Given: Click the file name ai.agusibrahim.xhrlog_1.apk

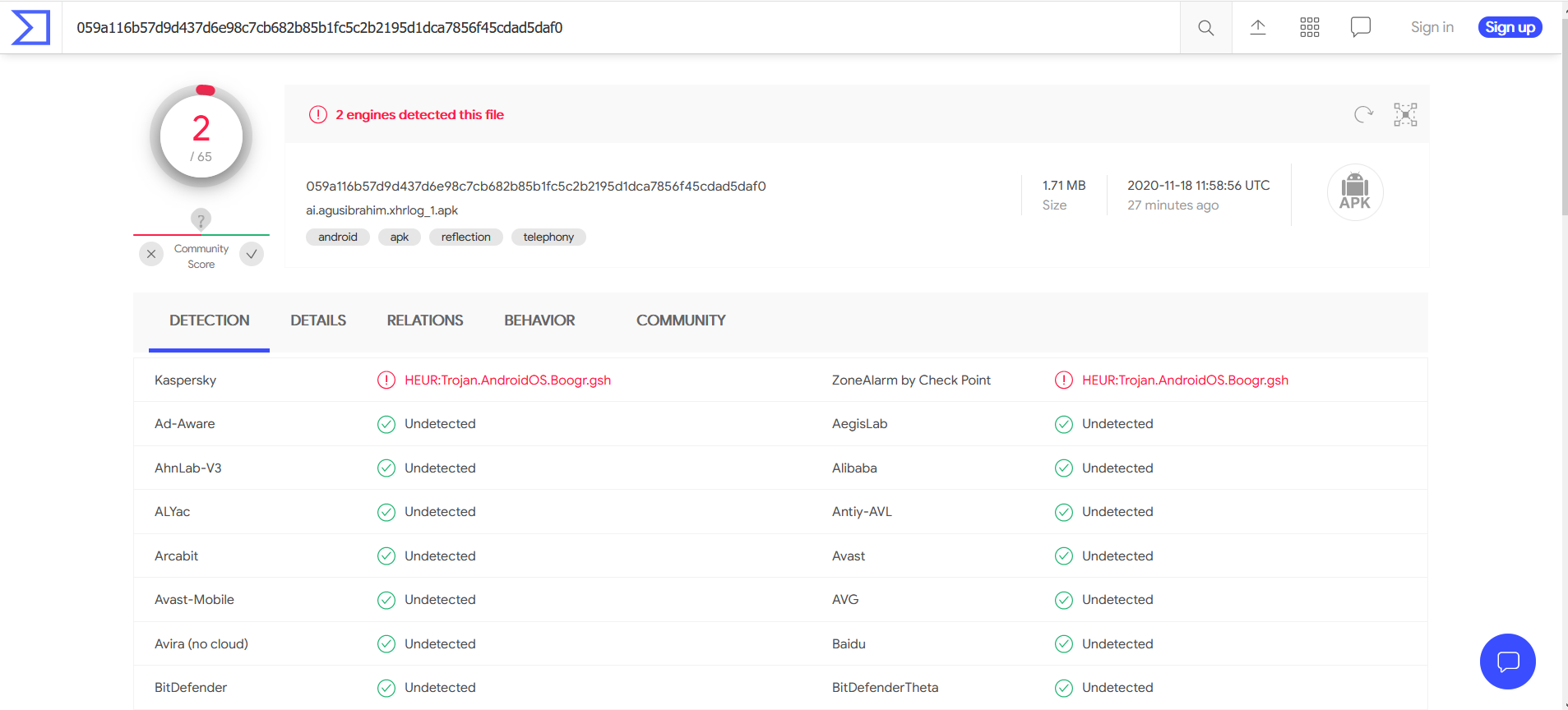Looking at the screenshot, I should coord(382,210).
